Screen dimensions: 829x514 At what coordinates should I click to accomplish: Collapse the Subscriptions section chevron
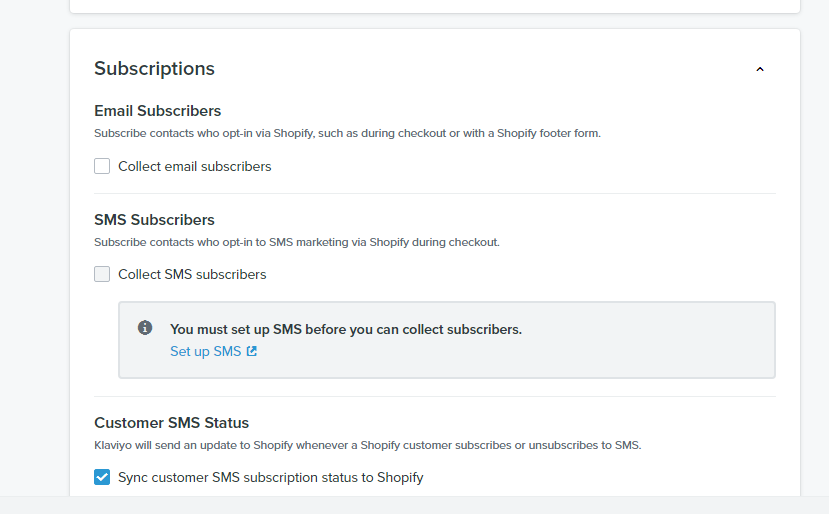(760, 70)
